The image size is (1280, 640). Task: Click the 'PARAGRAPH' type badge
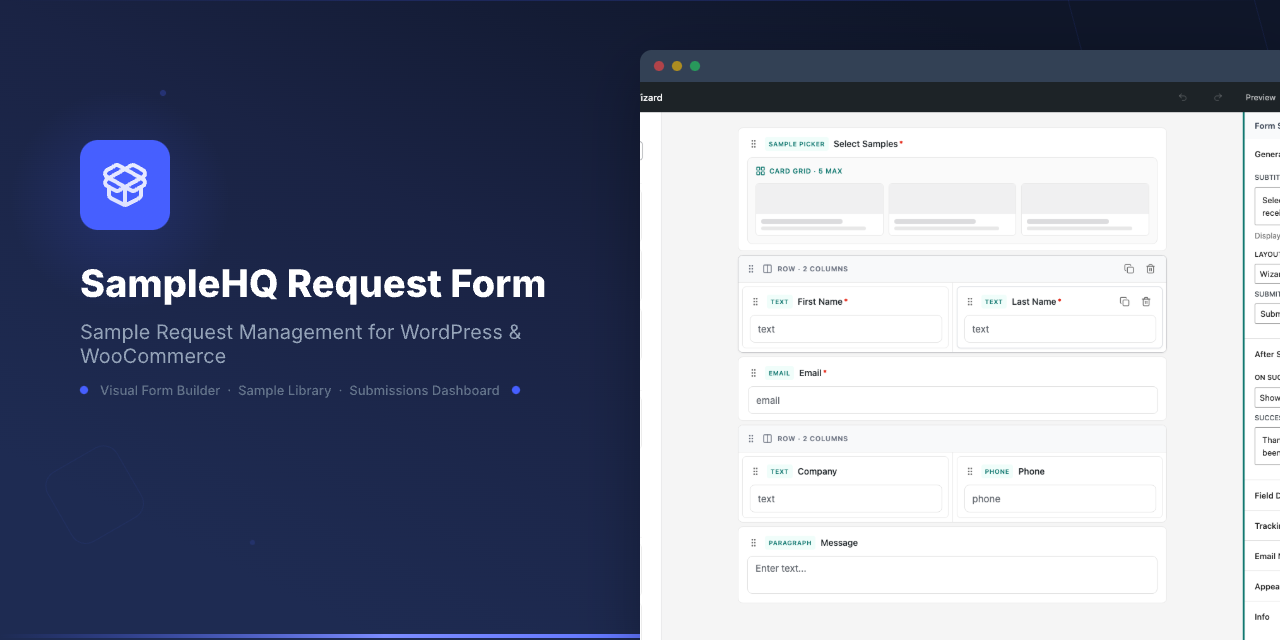790,543
